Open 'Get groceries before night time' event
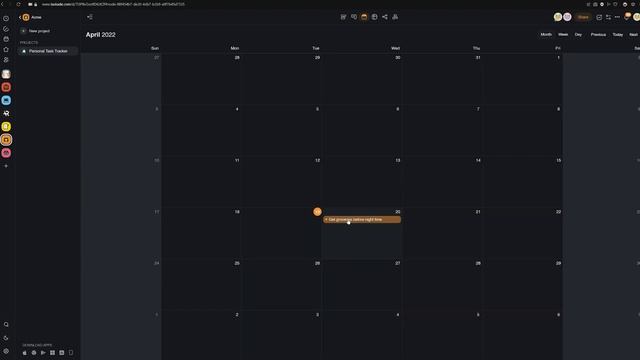This screenshot has height=360, width=640. coord(362,220)
